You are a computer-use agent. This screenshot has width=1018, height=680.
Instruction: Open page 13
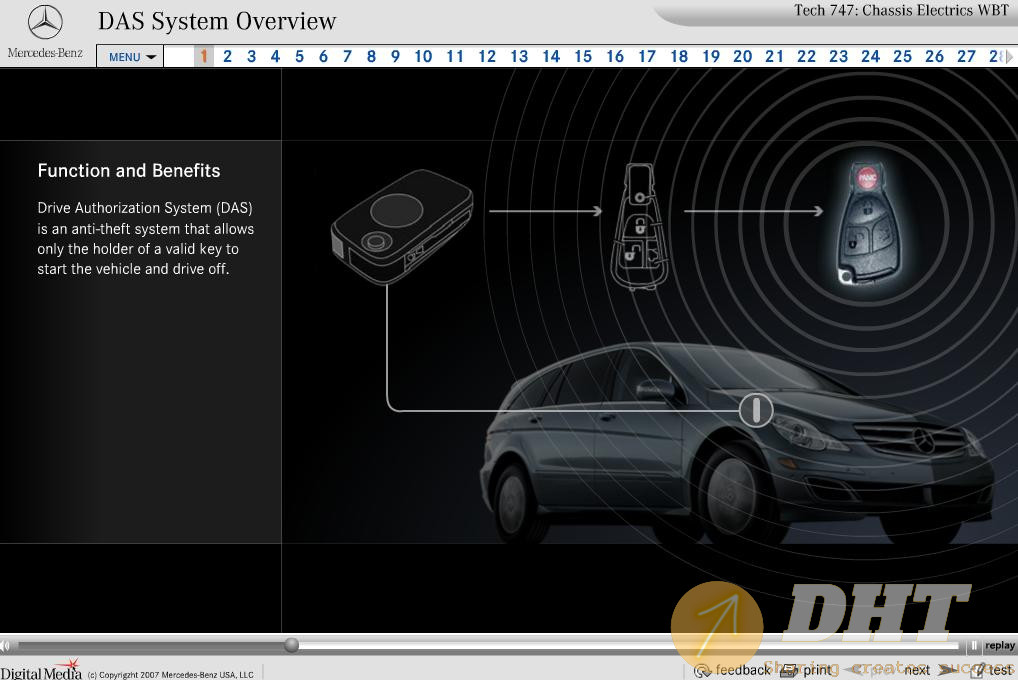(x=519, y=57)
